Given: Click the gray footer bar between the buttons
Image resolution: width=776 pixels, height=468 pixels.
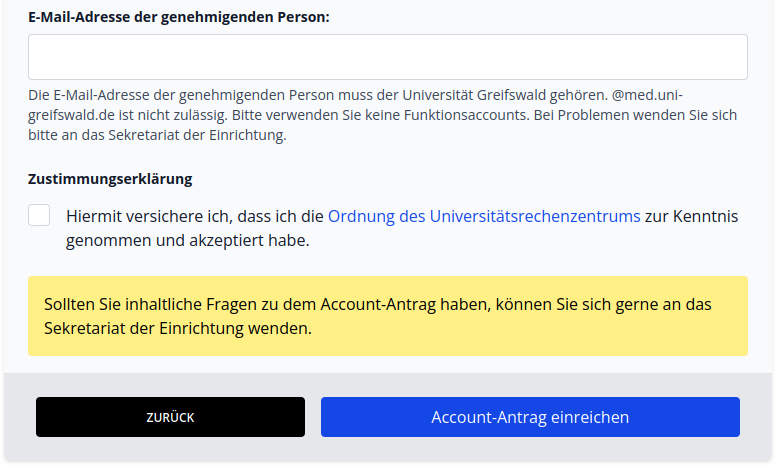Looking at the screenshot, I should pyautogui.click(x=312, y=417).
